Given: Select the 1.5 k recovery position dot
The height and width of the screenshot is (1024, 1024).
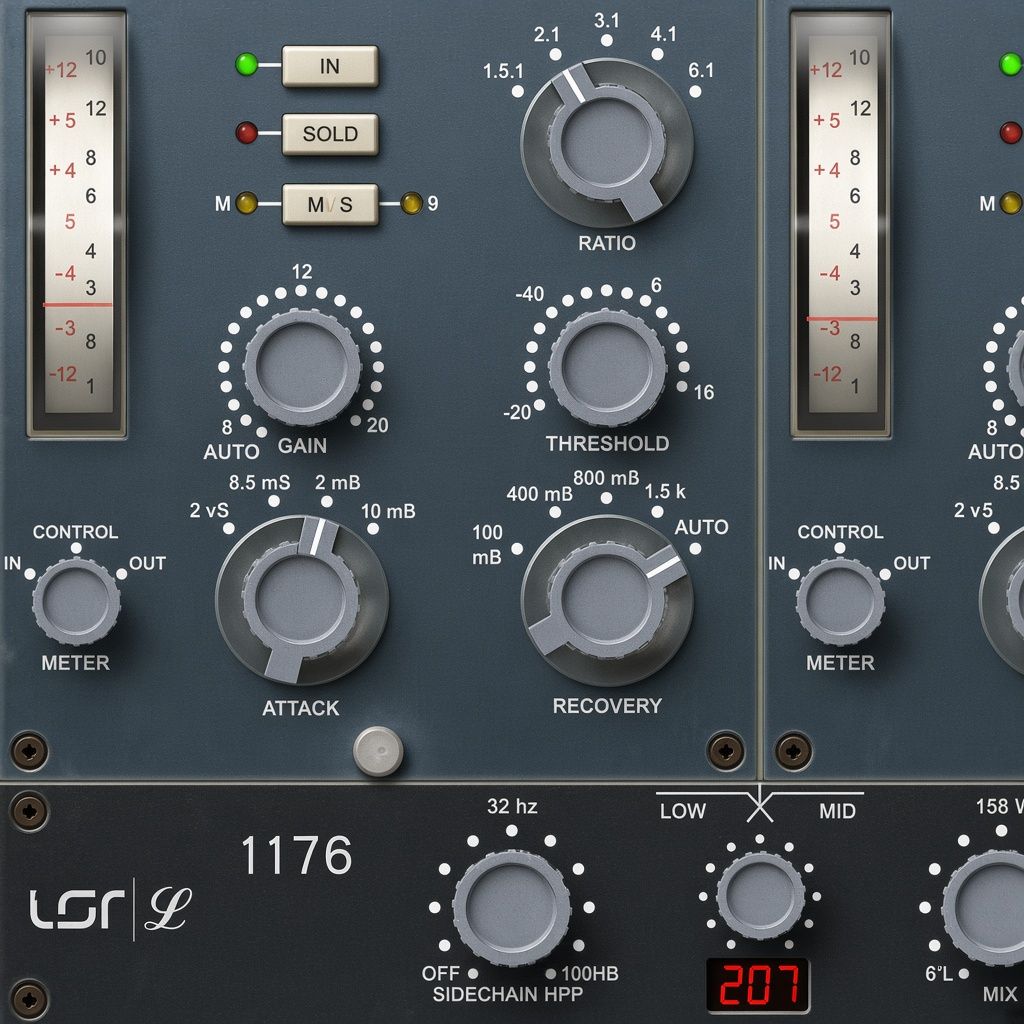Looking at the screenshot, I should click(658, 511).
